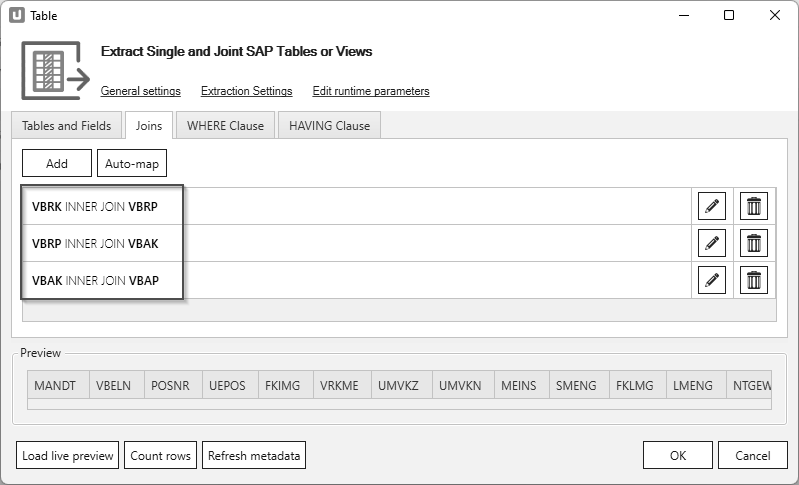Edit the VBAK INNER JOIN VBAP entry
The image size is (799, 485).
(x=711, y=280)
